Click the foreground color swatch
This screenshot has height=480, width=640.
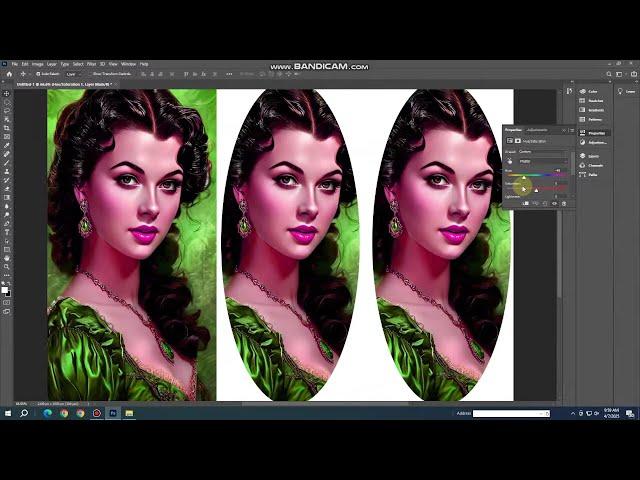4,290
